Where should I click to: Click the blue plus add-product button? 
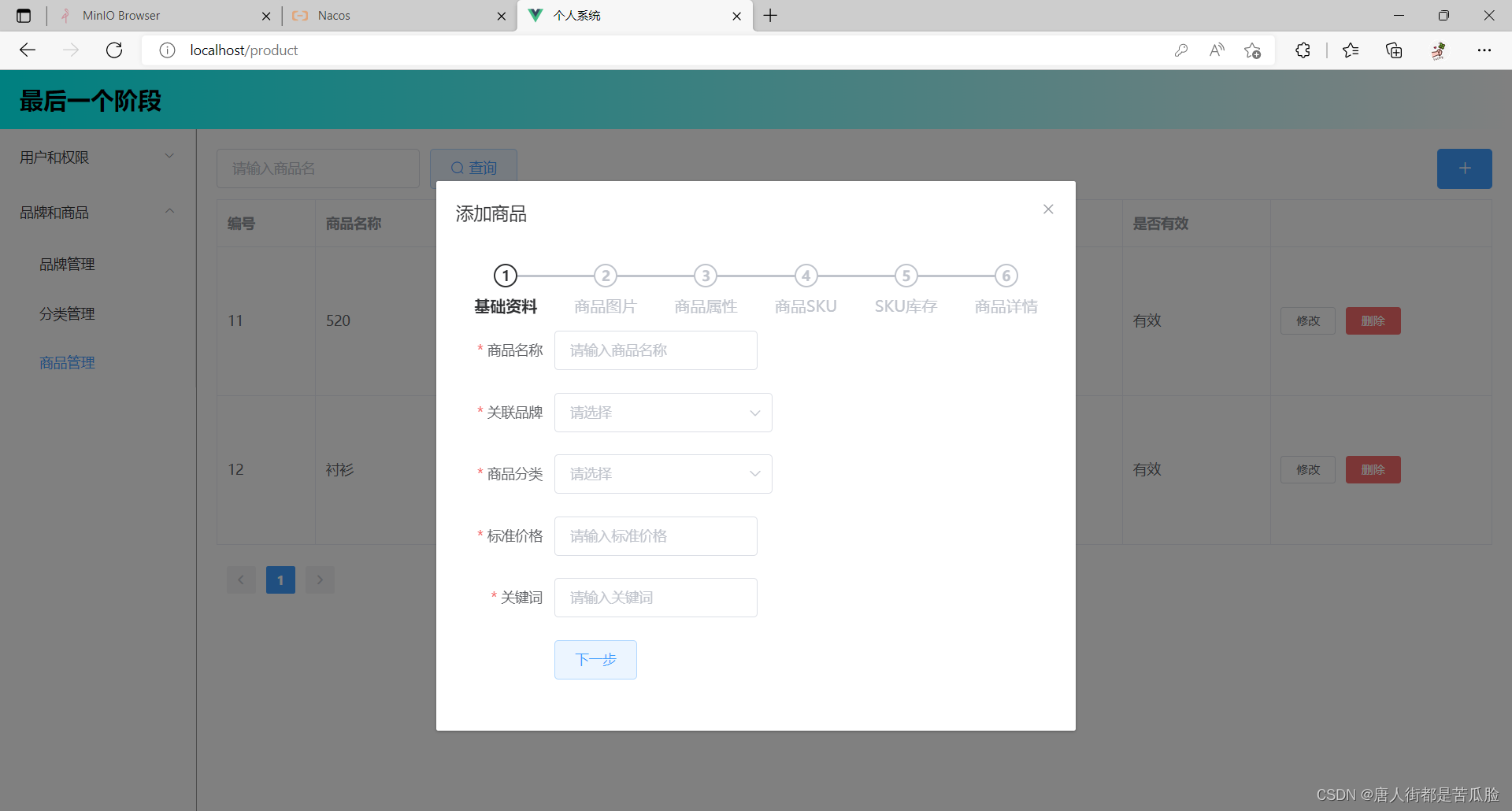(x=1465, y=168)
